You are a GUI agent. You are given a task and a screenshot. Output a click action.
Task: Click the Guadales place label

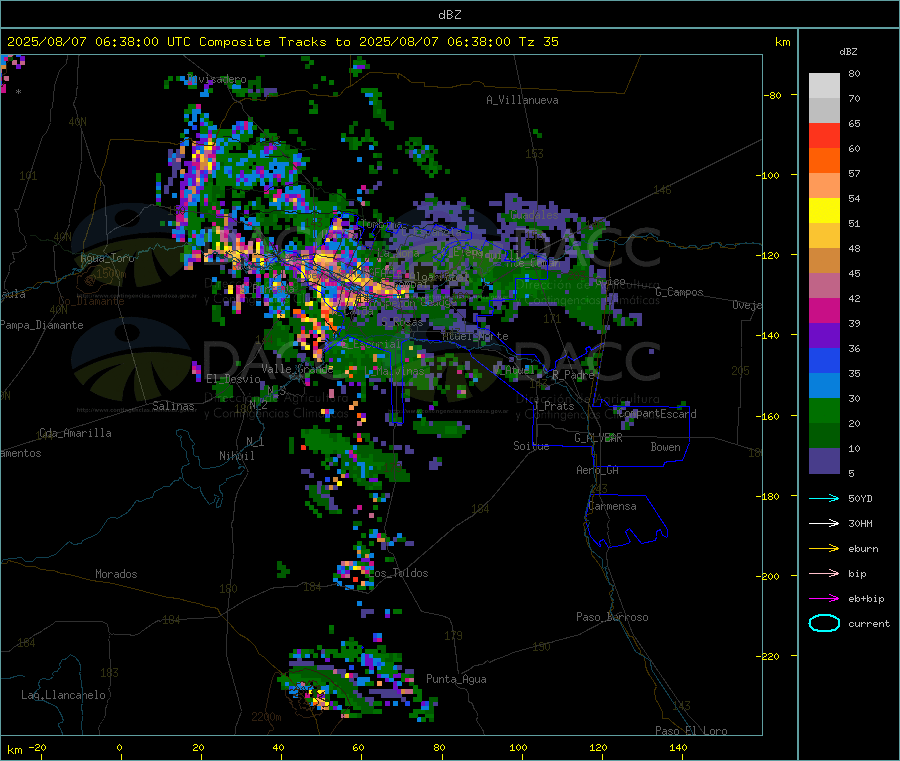pos(534,215)
